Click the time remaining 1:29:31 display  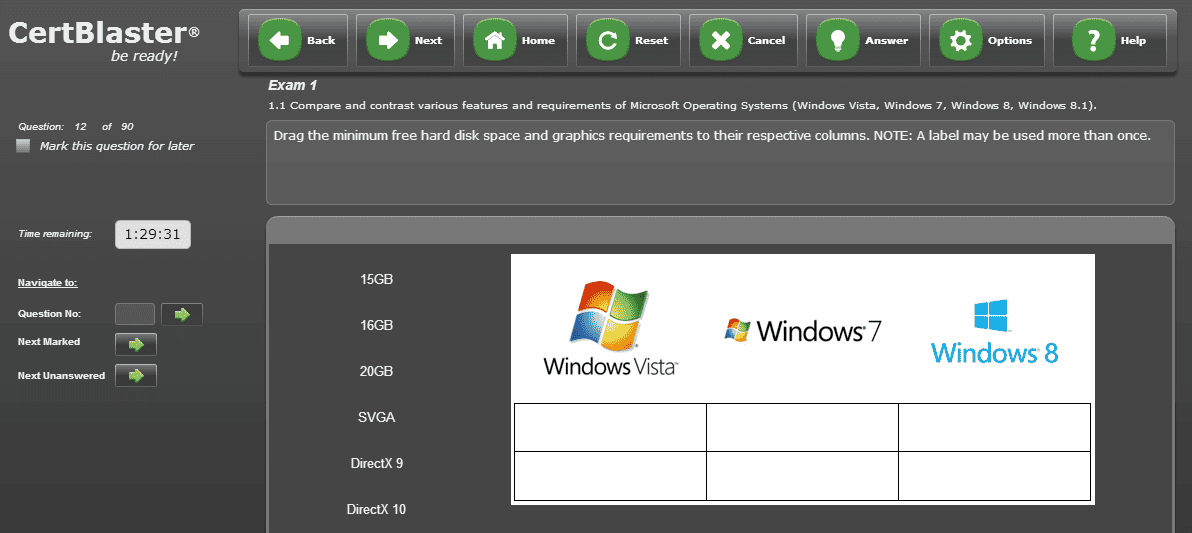coord(153,235)
